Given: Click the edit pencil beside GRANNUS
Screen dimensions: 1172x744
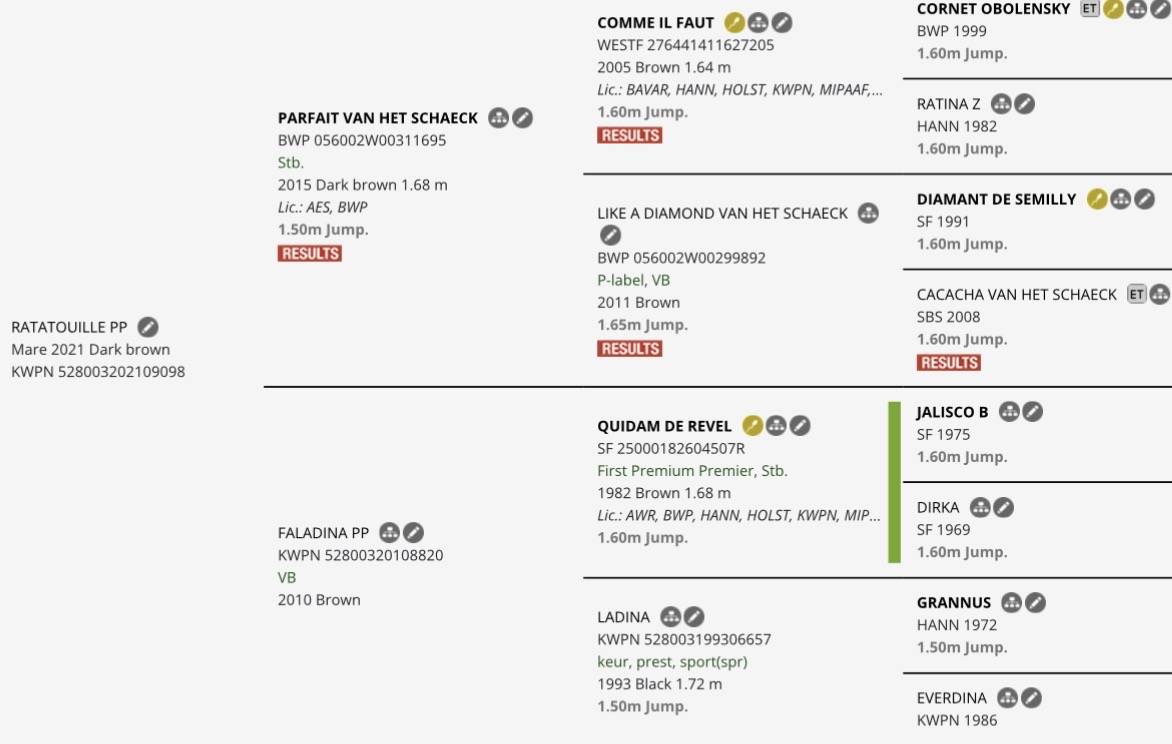Looking at the screenshot, I should coord(1036,602).
